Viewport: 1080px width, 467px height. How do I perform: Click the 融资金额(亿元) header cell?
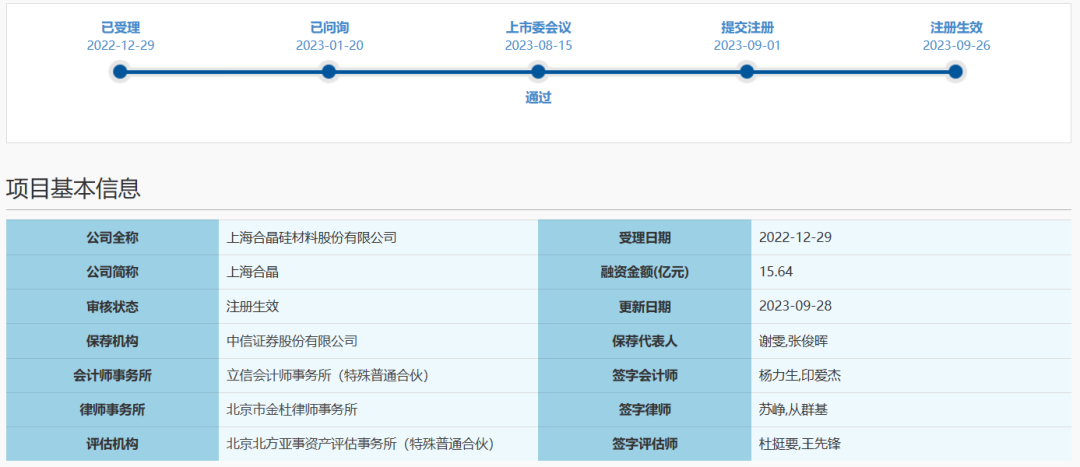pyautogui.click(x=645, y=272)
